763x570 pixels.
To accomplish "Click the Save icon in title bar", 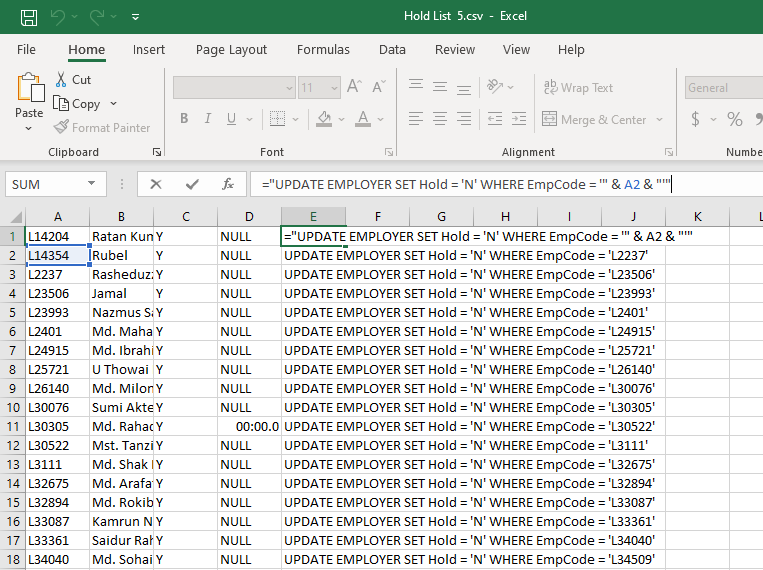I will 29,16.
